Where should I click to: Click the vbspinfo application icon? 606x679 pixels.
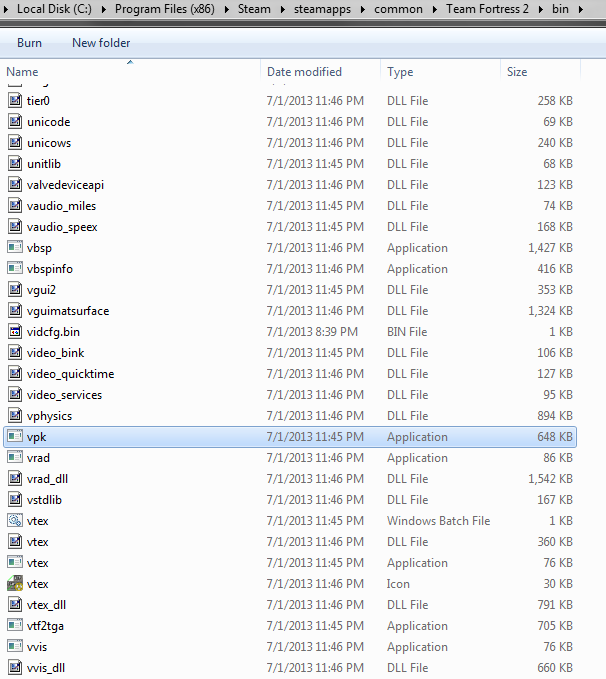[15, 268]
